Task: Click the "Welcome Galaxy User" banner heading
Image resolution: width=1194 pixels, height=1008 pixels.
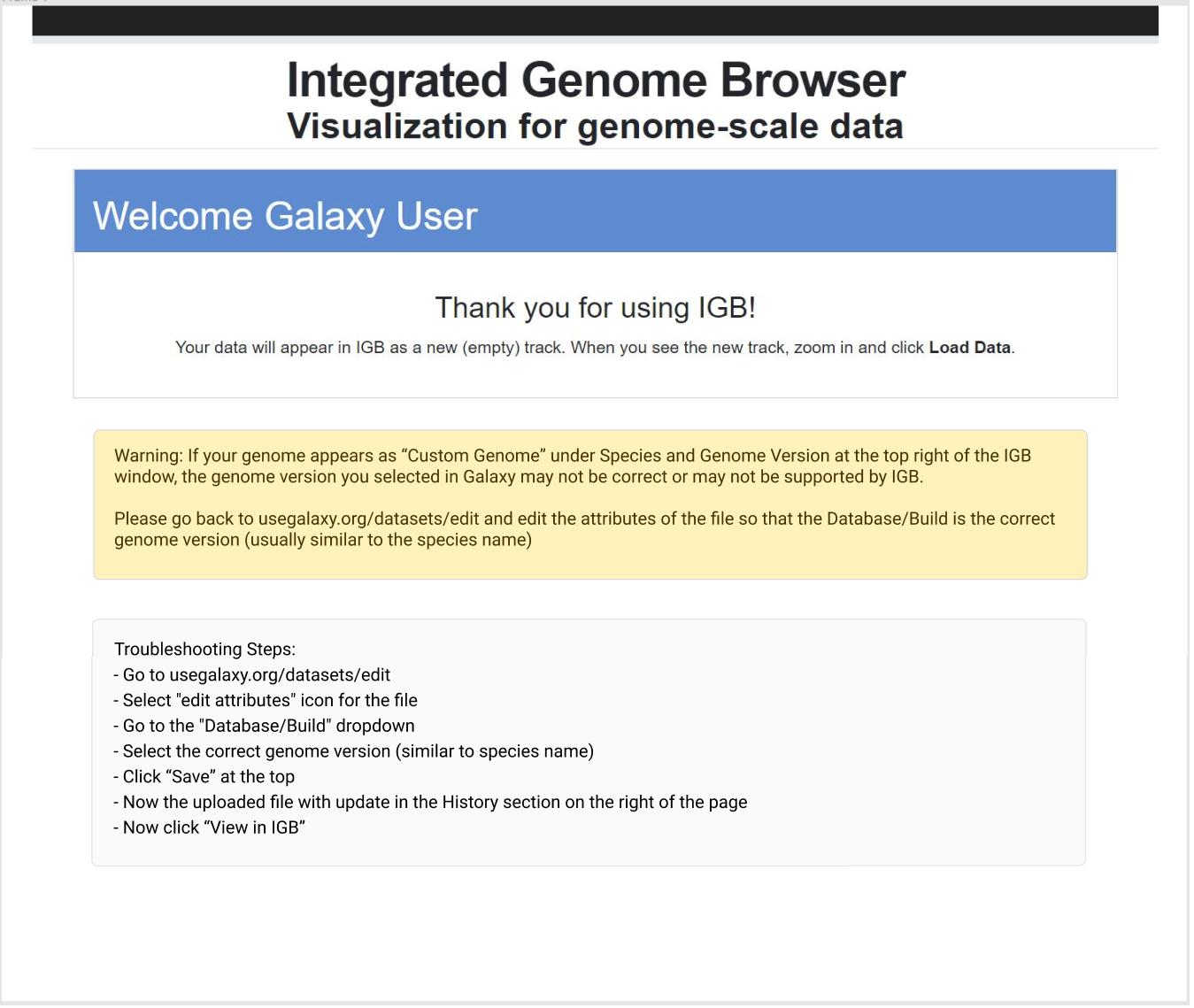Action: tap(285, 217)
